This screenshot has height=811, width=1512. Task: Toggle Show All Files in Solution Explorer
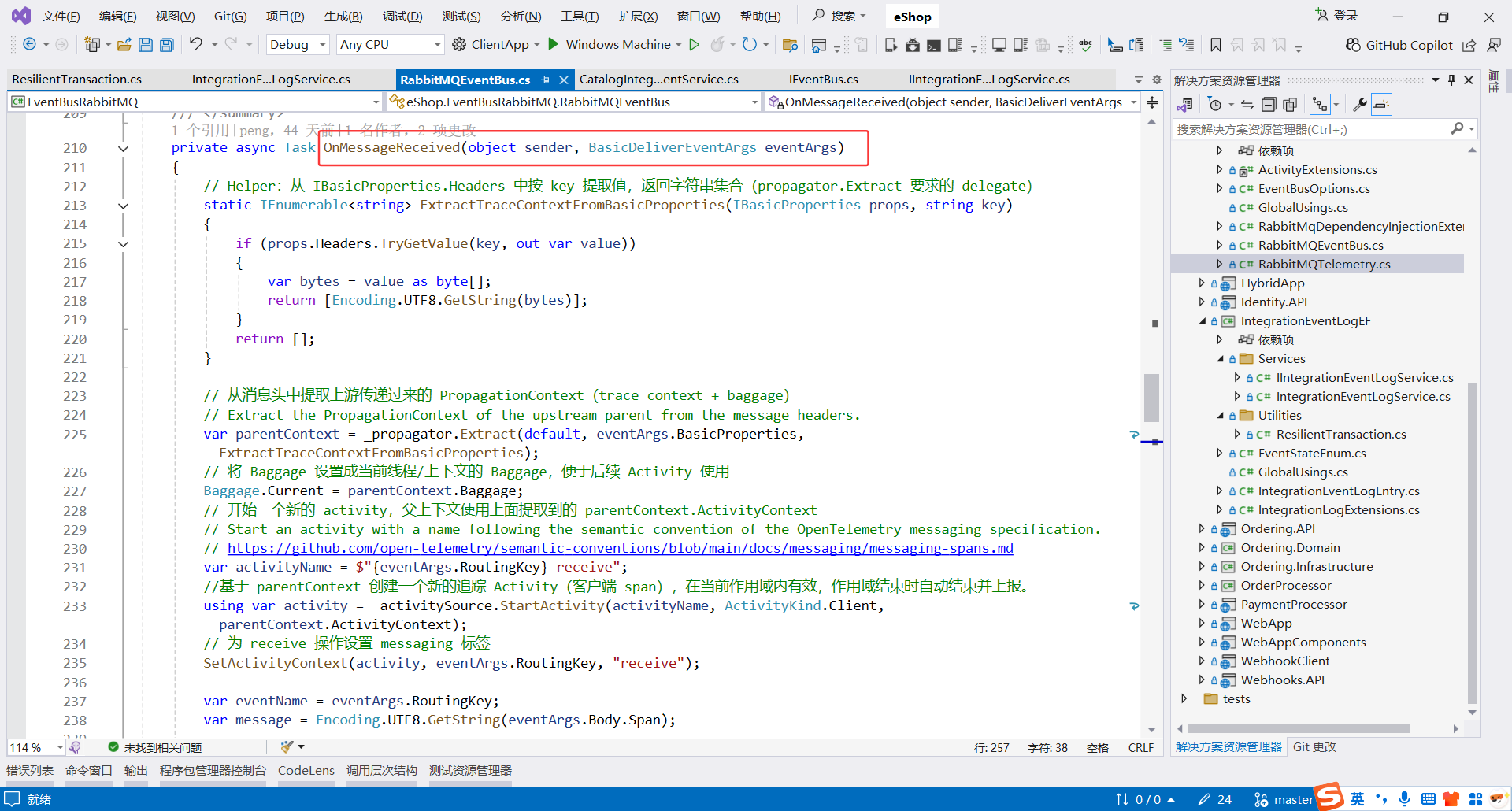1290,105
